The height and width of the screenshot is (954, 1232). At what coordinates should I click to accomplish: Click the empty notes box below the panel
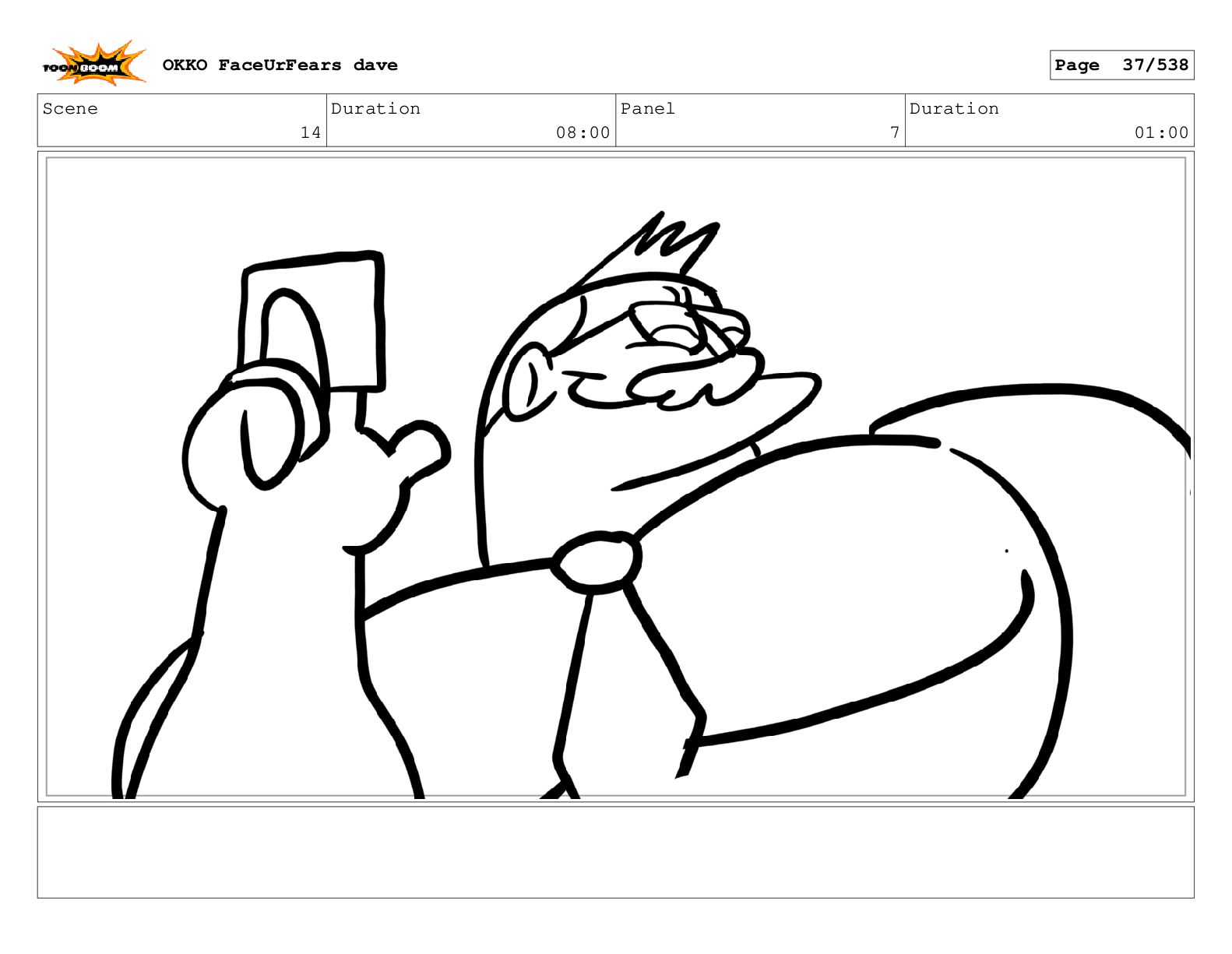click(x=616, y=852)
